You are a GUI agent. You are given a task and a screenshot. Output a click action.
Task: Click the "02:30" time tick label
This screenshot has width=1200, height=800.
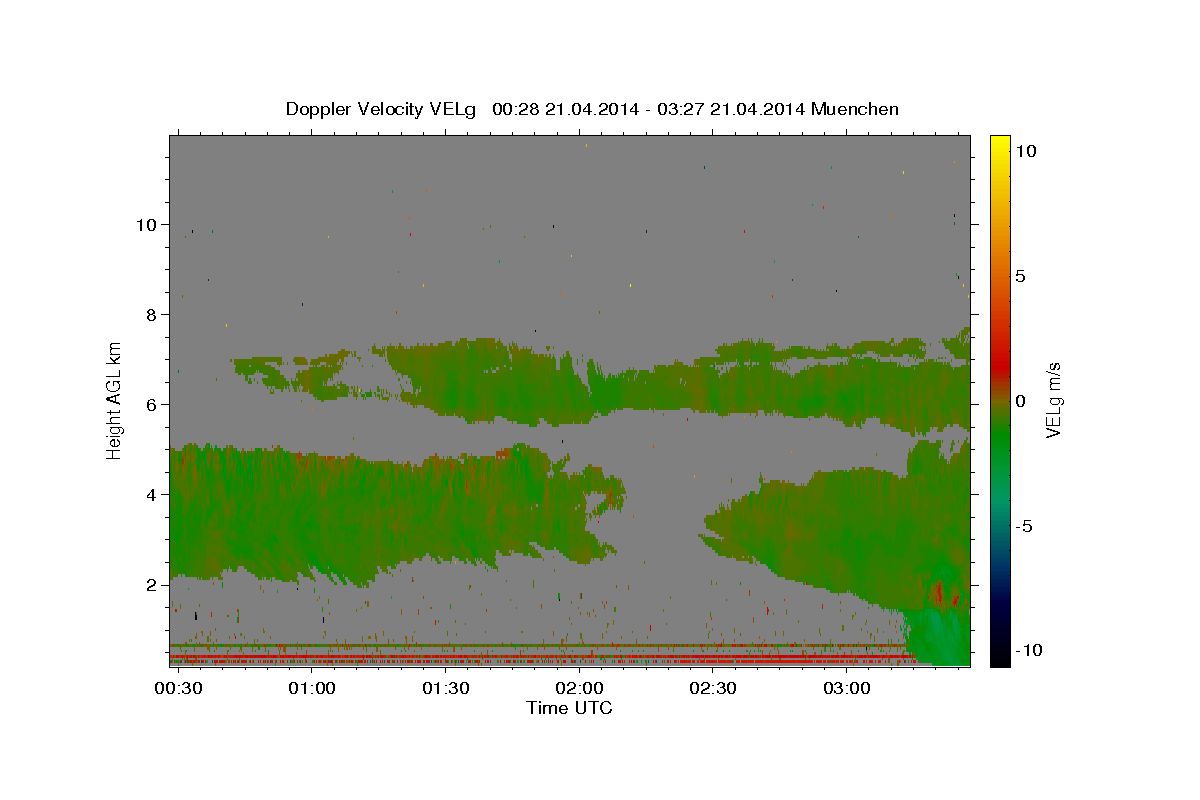pos(712,689)
